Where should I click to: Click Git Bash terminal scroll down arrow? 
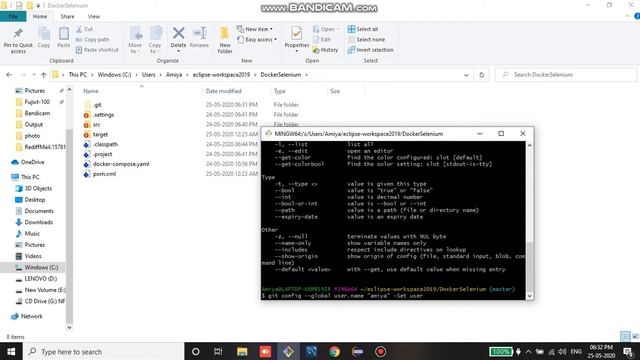[529, 296]
